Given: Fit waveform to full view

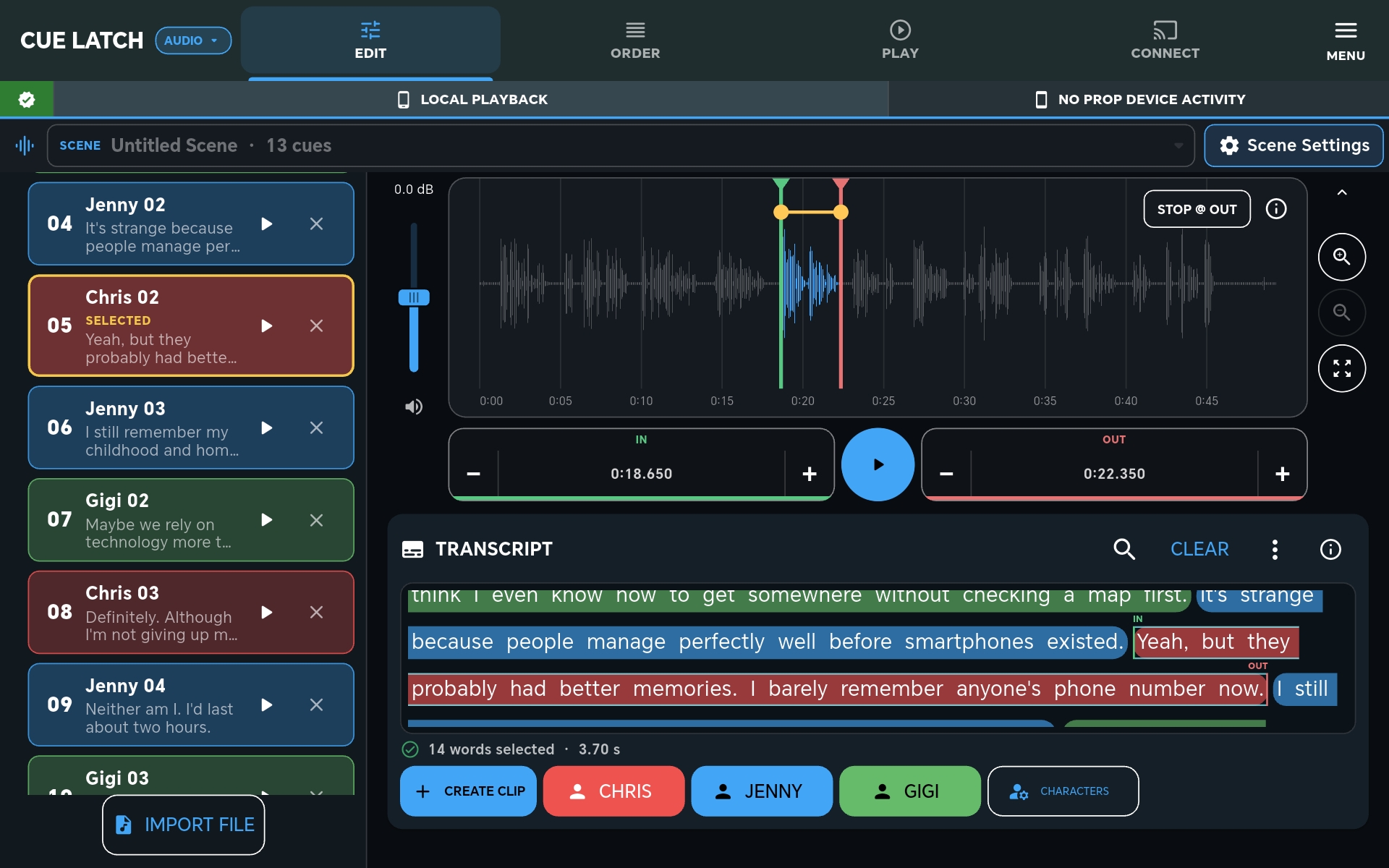Looking at the screenshot, I should pyautogui.click(x=1342, y=368).
